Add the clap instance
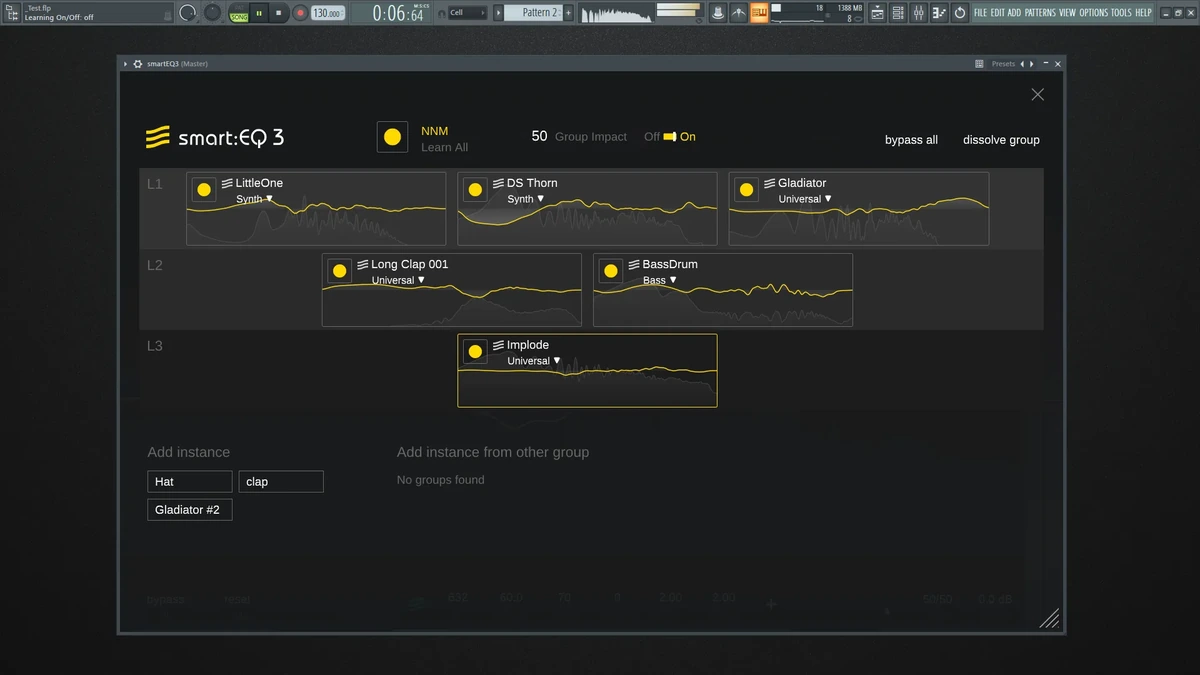This screenshot has height=675, width=1200. click(281, 482)
